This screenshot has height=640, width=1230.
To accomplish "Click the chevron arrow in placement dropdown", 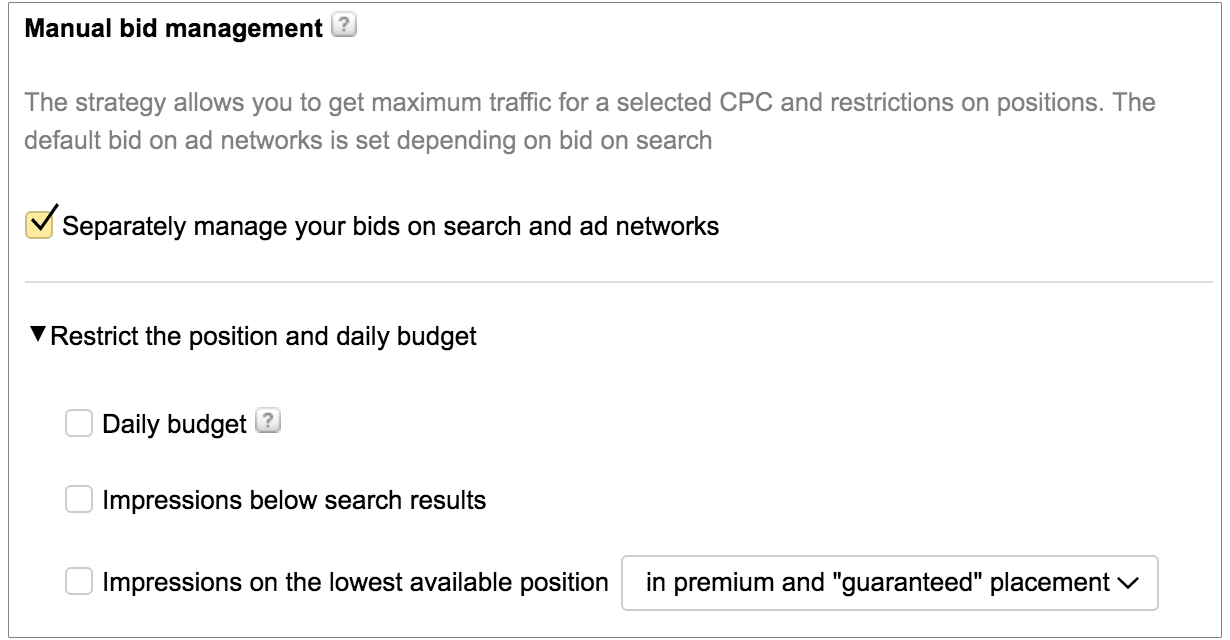I will click(x=1129, y=583).
